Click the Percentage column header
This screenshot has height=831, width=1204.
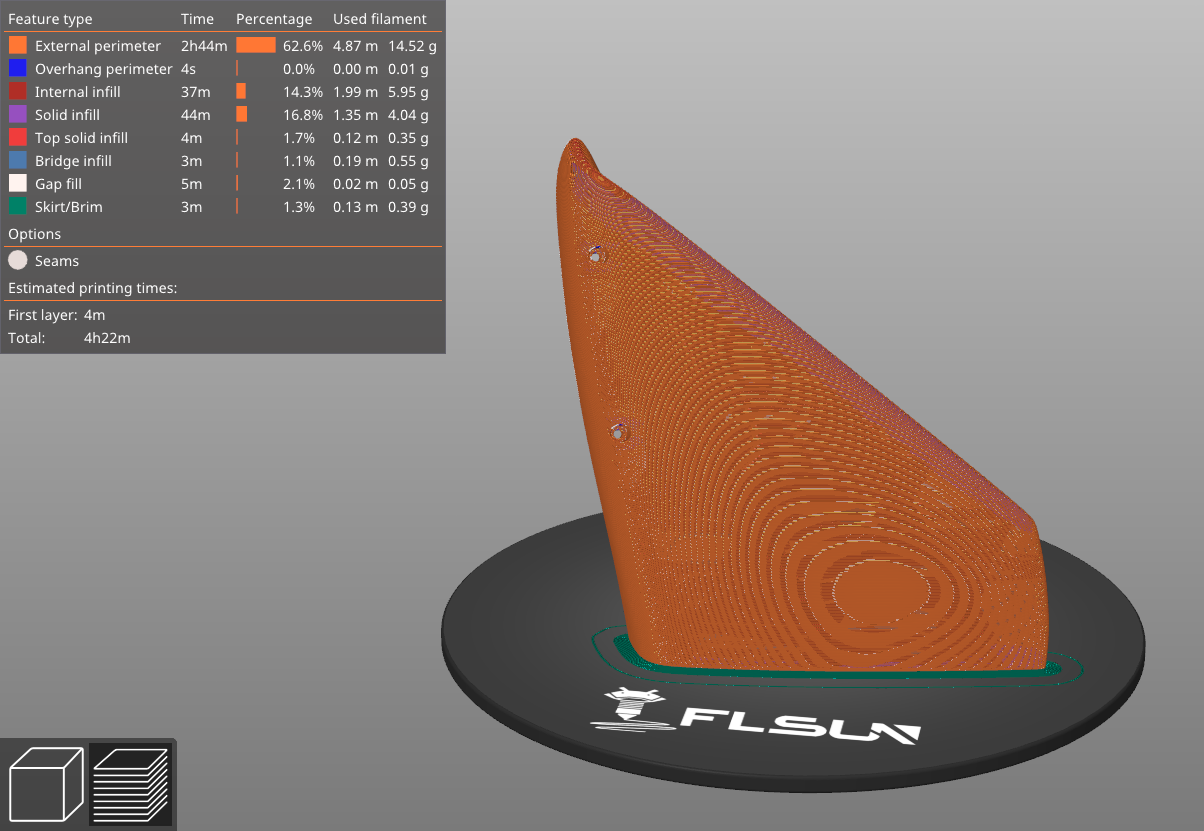point(274,19)
